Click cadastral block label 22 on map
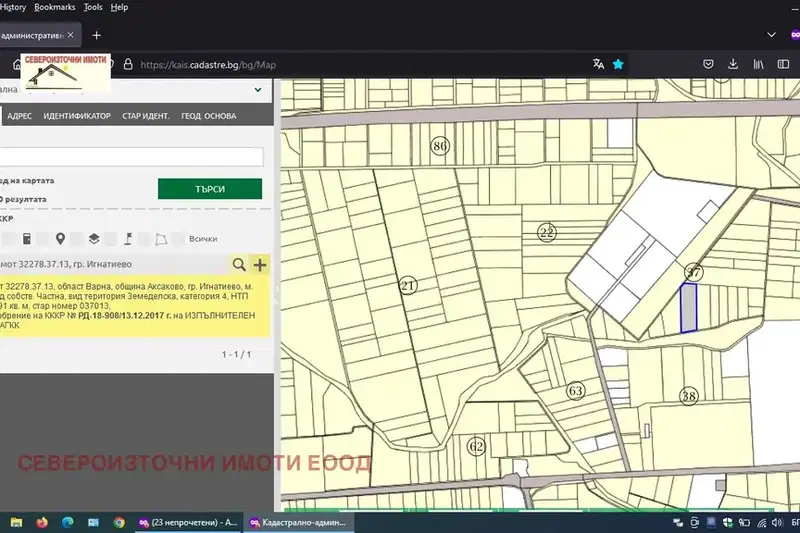The width and height of the screenshot is (800, 533). coord(547,233)
